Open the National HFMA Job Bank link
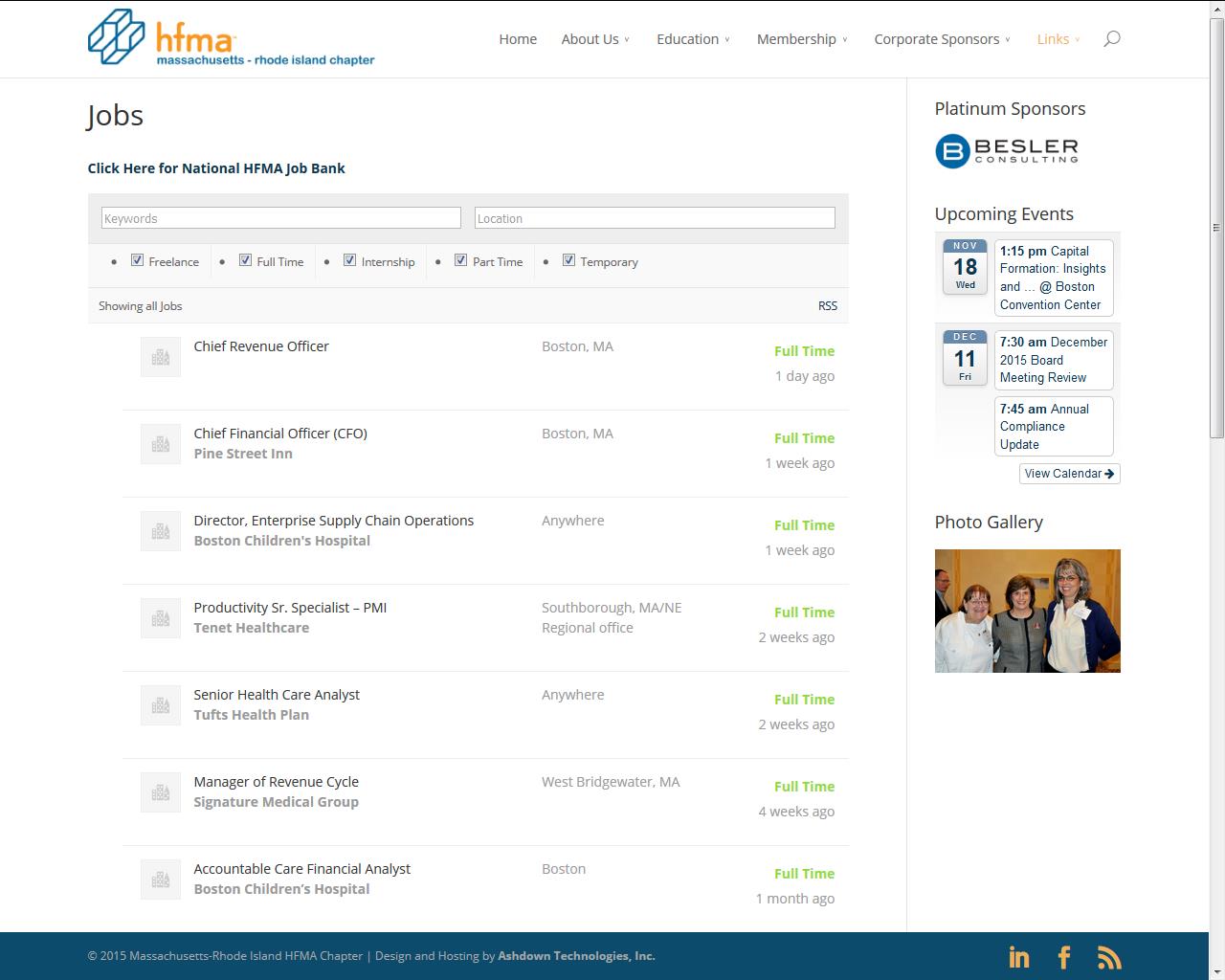The width and height of the screenshot is (1225, 980). (216, 168)
